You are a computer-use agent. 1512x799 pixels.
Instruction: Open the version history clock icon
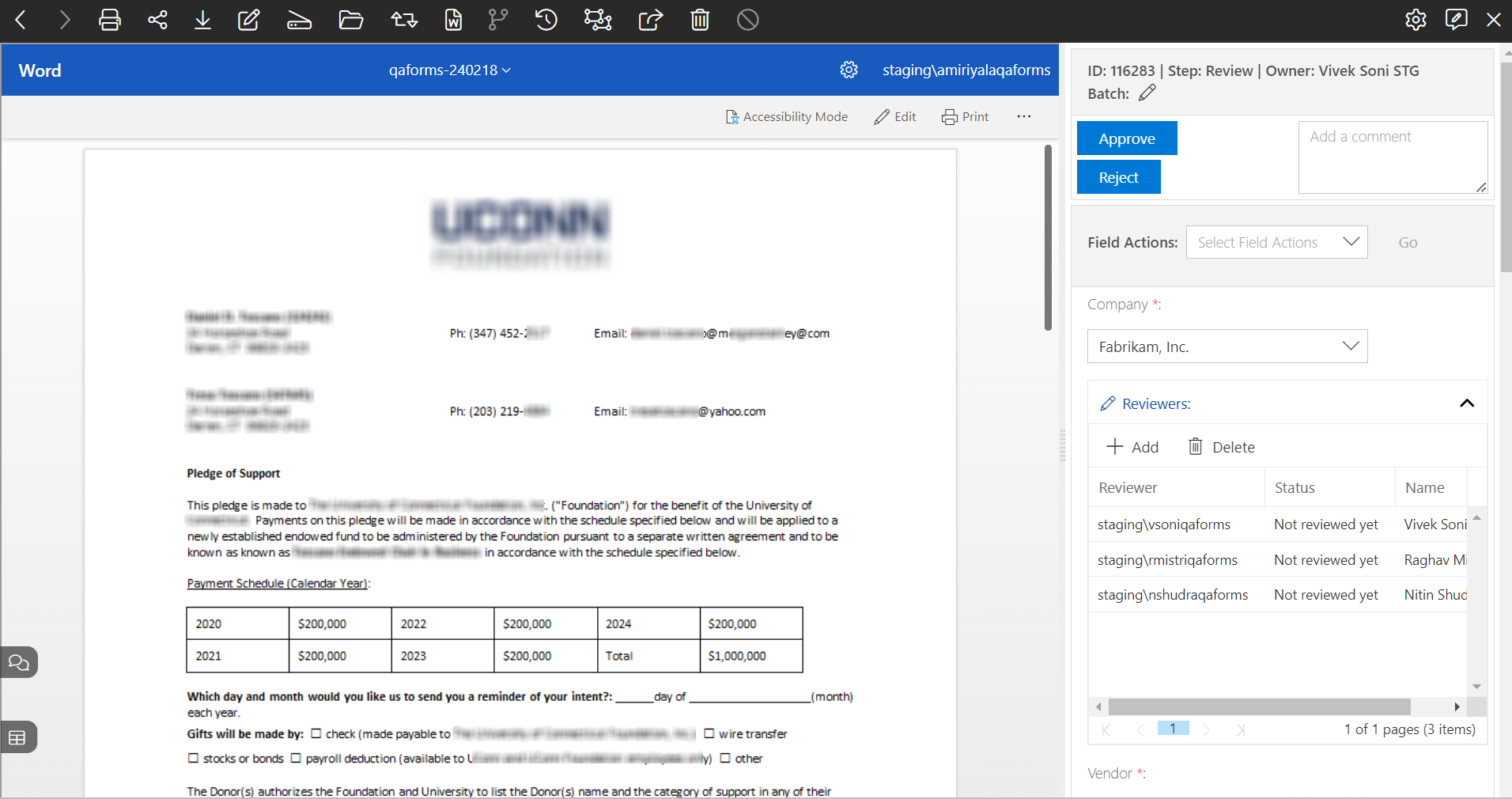pyautogui.click(x=546, y=20)
